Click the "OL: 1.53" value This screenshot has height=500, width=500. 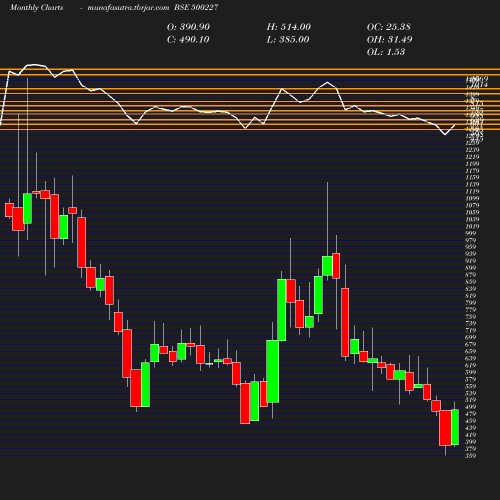click(x=386, y=52)
